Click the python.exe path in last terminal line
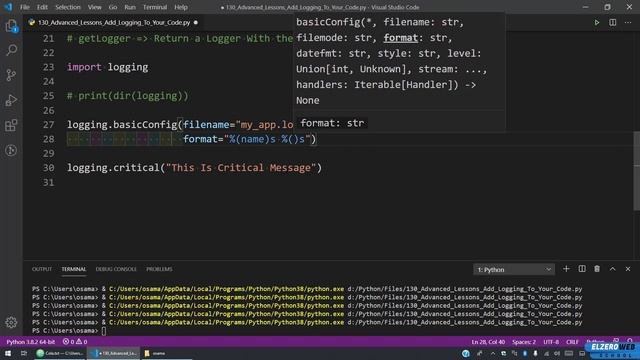The image size is (640, 360). click(x=227, y=322)
